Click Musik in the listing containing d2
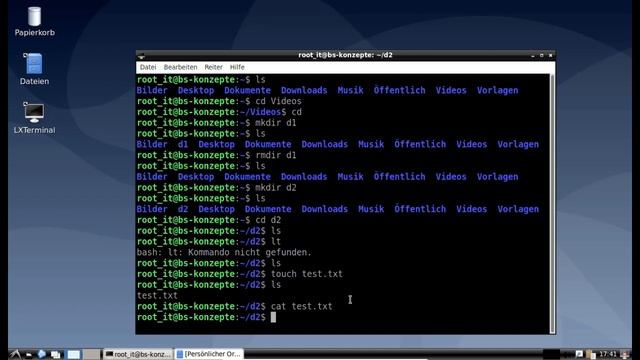 [x=371, y=209]
